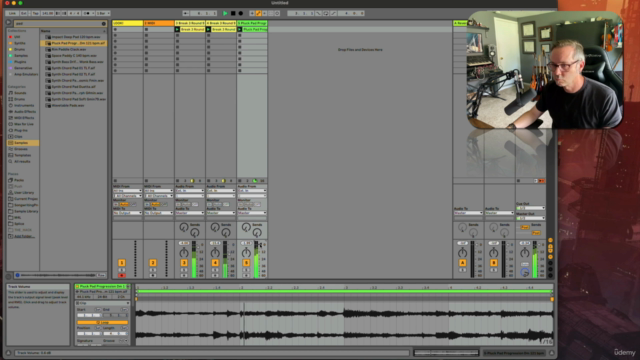Click the browser preview play arrow beside search
Viewport: 640px width, 360px height.
pos(9,22)
